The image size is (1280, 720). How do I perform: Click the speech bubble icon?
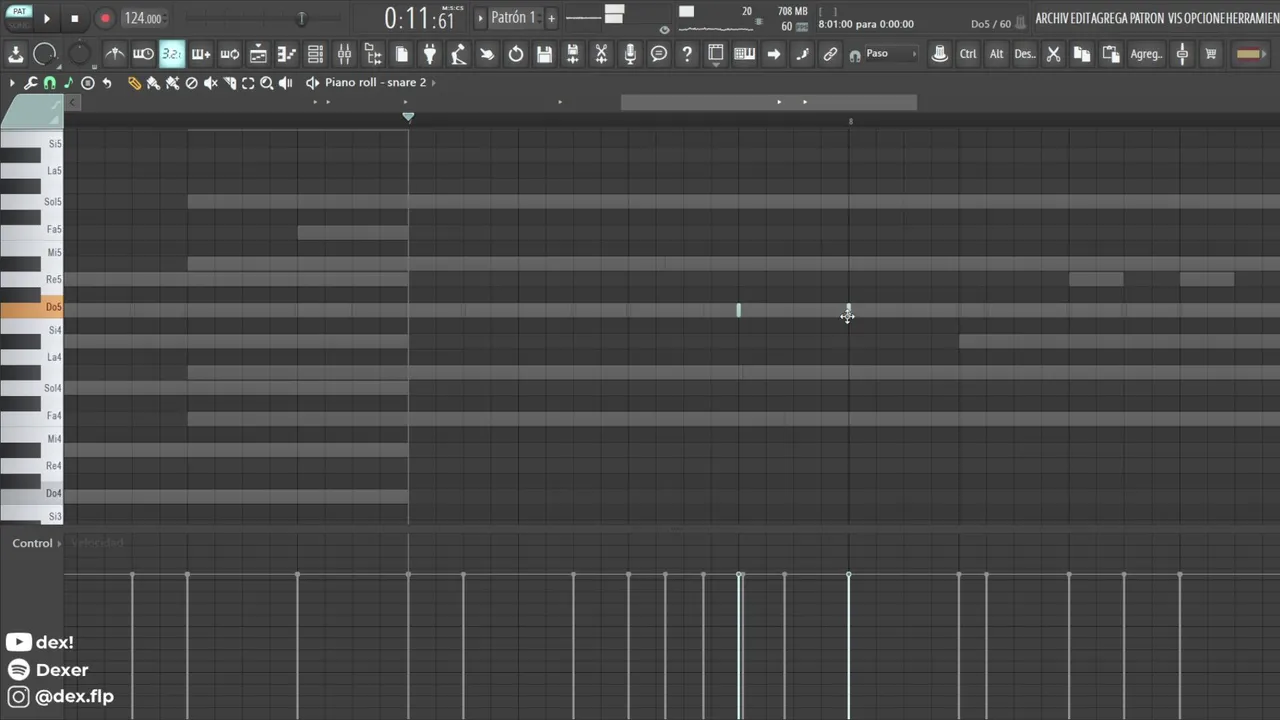coord(659,54)
